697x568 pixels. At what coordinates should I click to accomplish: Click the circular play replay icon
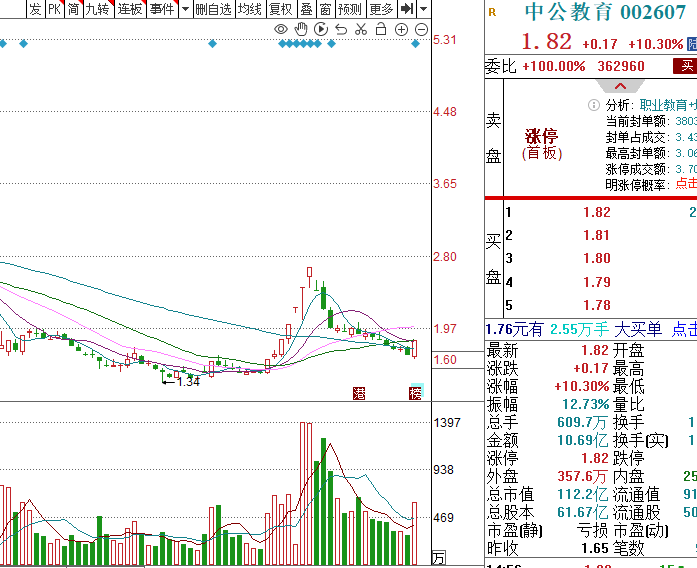(x=321, y=29)
